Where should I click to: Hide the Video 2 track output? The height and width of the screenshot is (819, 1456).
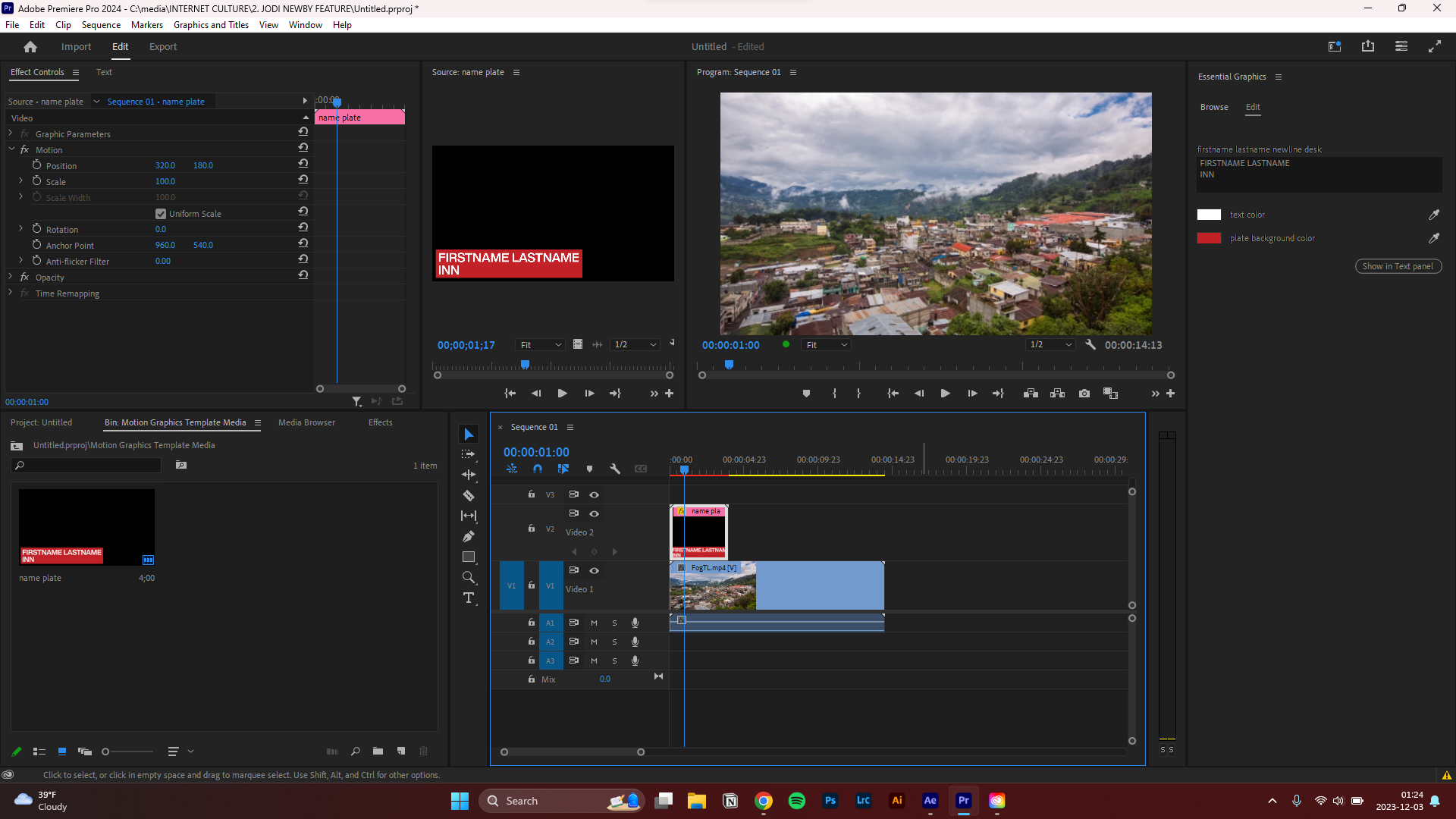(x=595, y=513)
